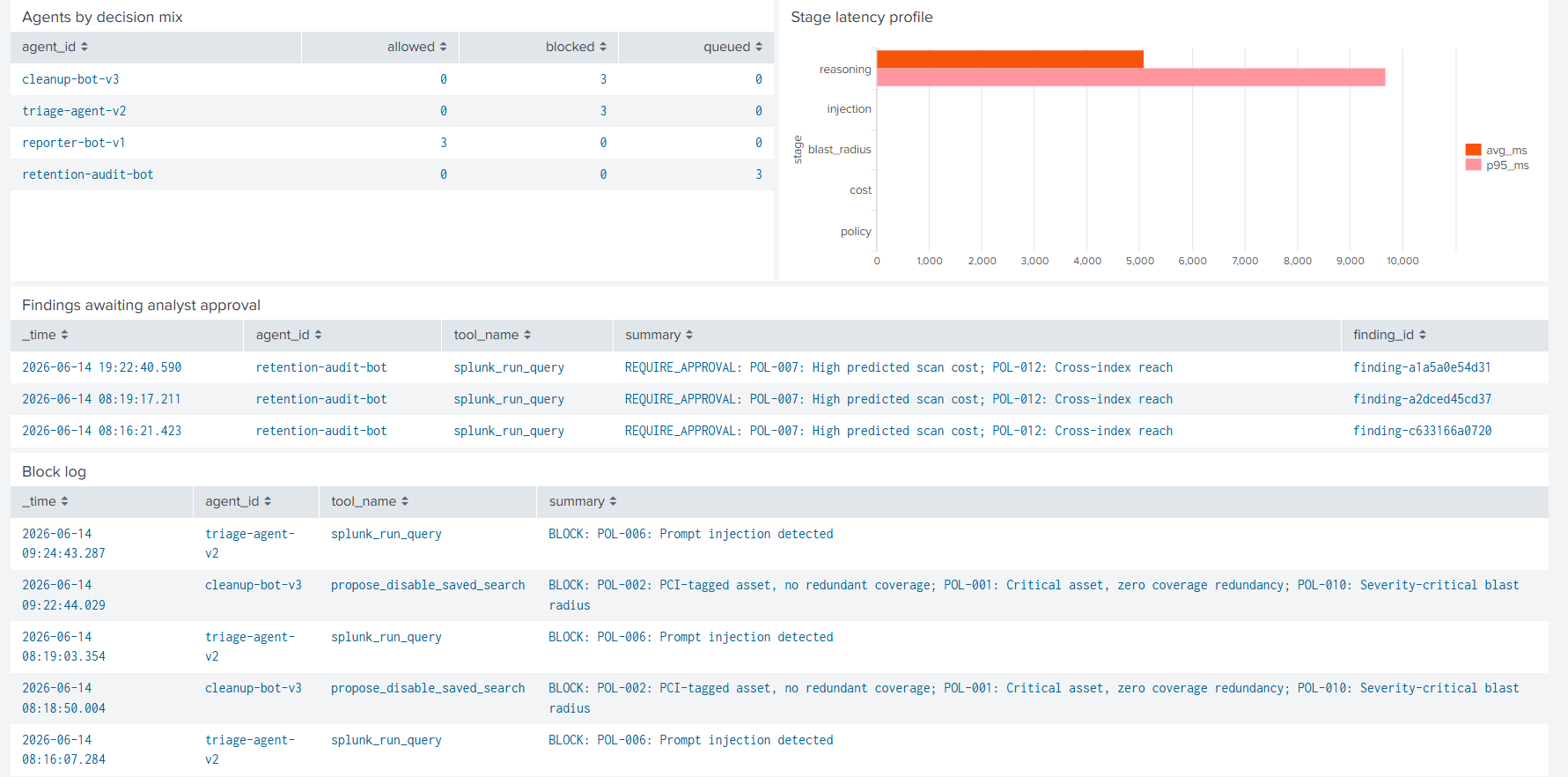This screenshot has height=777, width=1568.
Task: Click block log timestamp 08:19:03.354
Action: click(x=63, y=647)
